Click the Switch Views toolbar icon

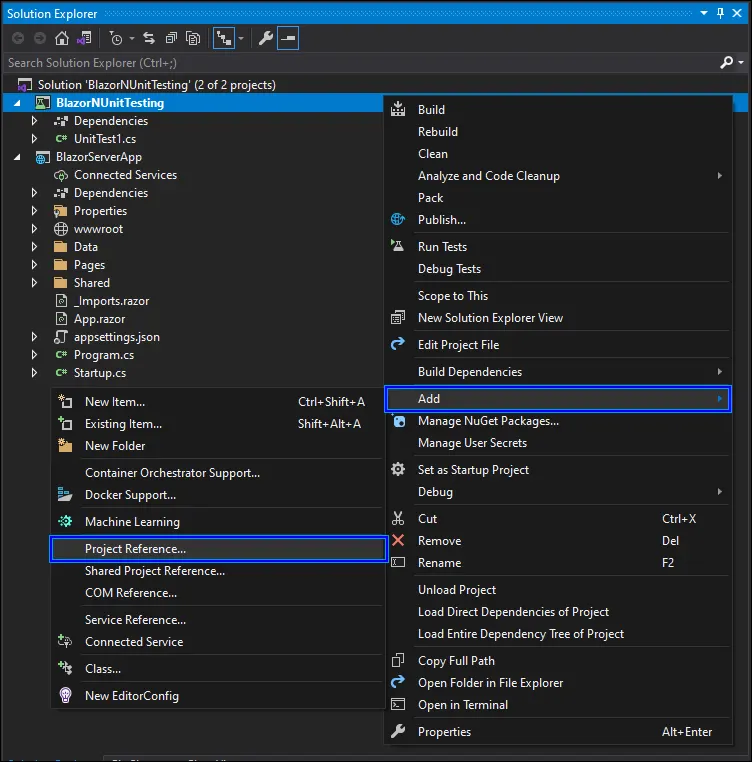click(x=84, y=38)
